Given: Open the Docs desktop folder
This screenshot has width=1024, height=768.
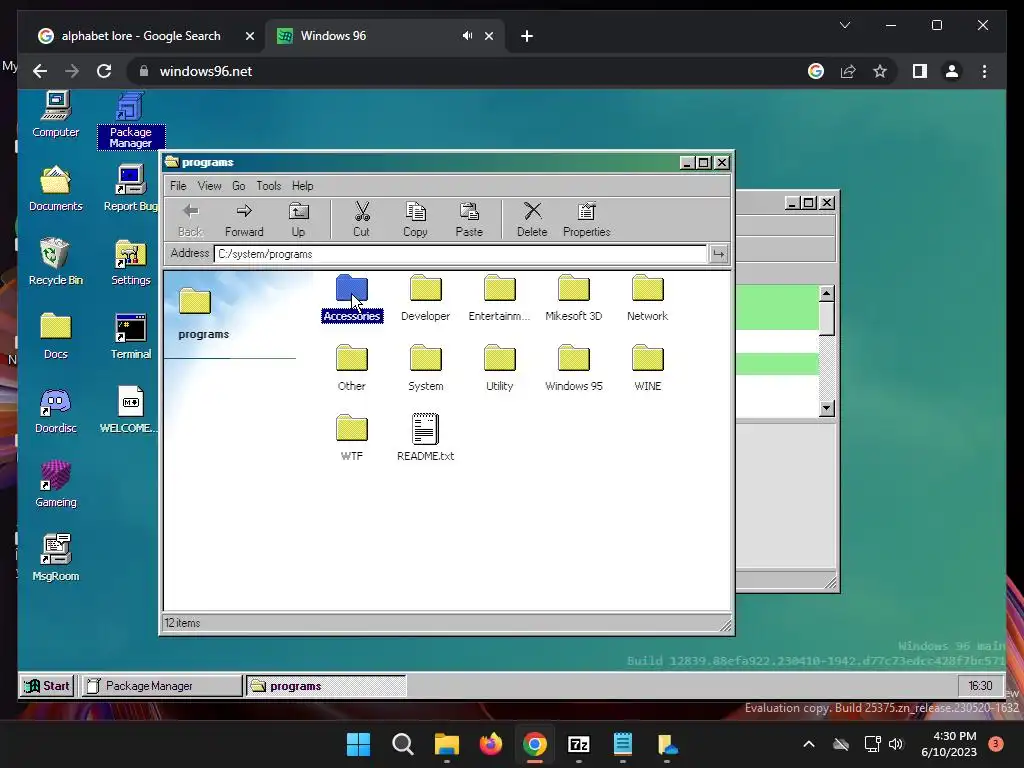Looking at the screenshot, I should tap(56, 336).
